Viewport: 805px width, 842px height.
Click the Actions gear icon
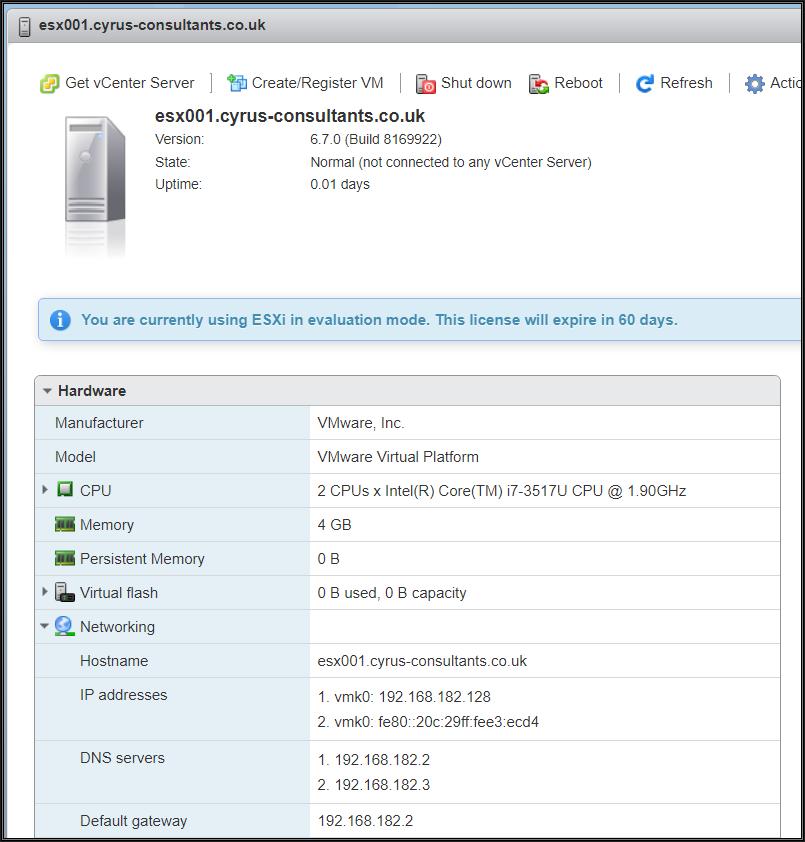[755, 84]
